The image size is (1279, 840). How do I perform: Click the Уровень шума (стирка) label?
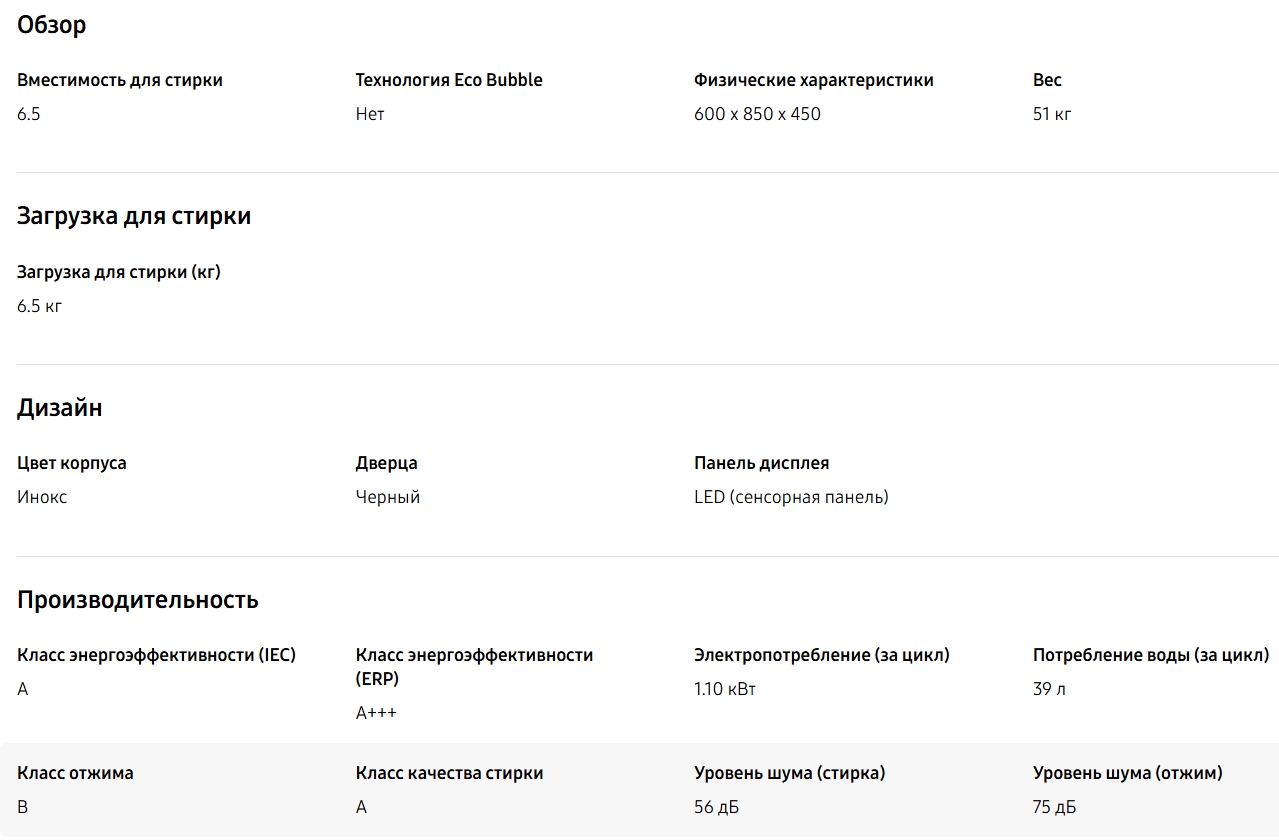(790, 773)
